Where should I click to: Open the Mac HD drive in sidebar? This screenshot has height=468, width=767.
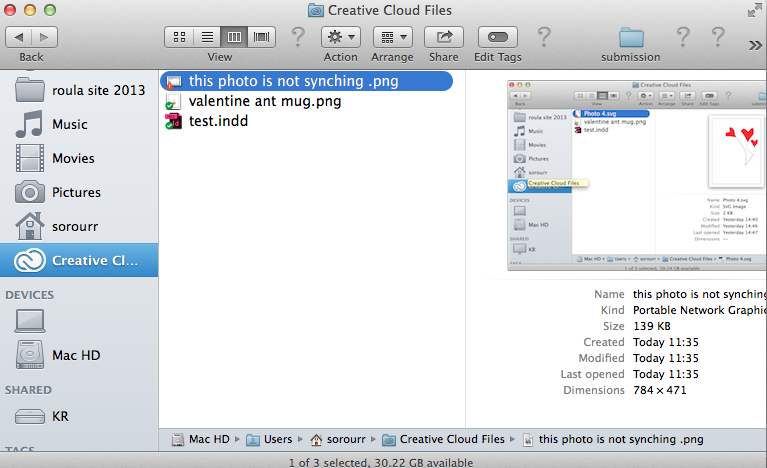point(79,355)
